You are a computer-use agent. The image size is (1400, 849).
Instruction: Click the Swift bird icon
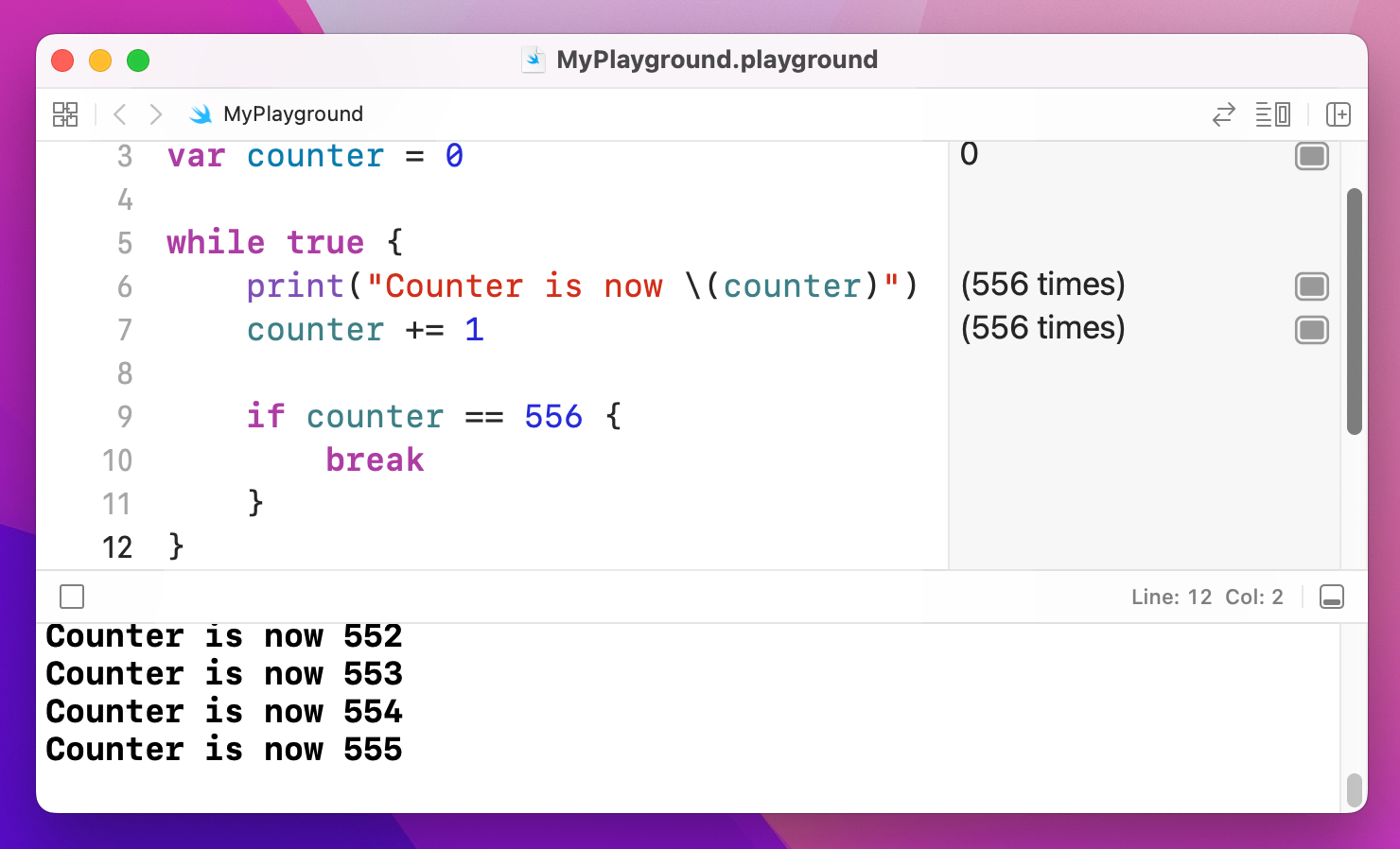(201, 113)
